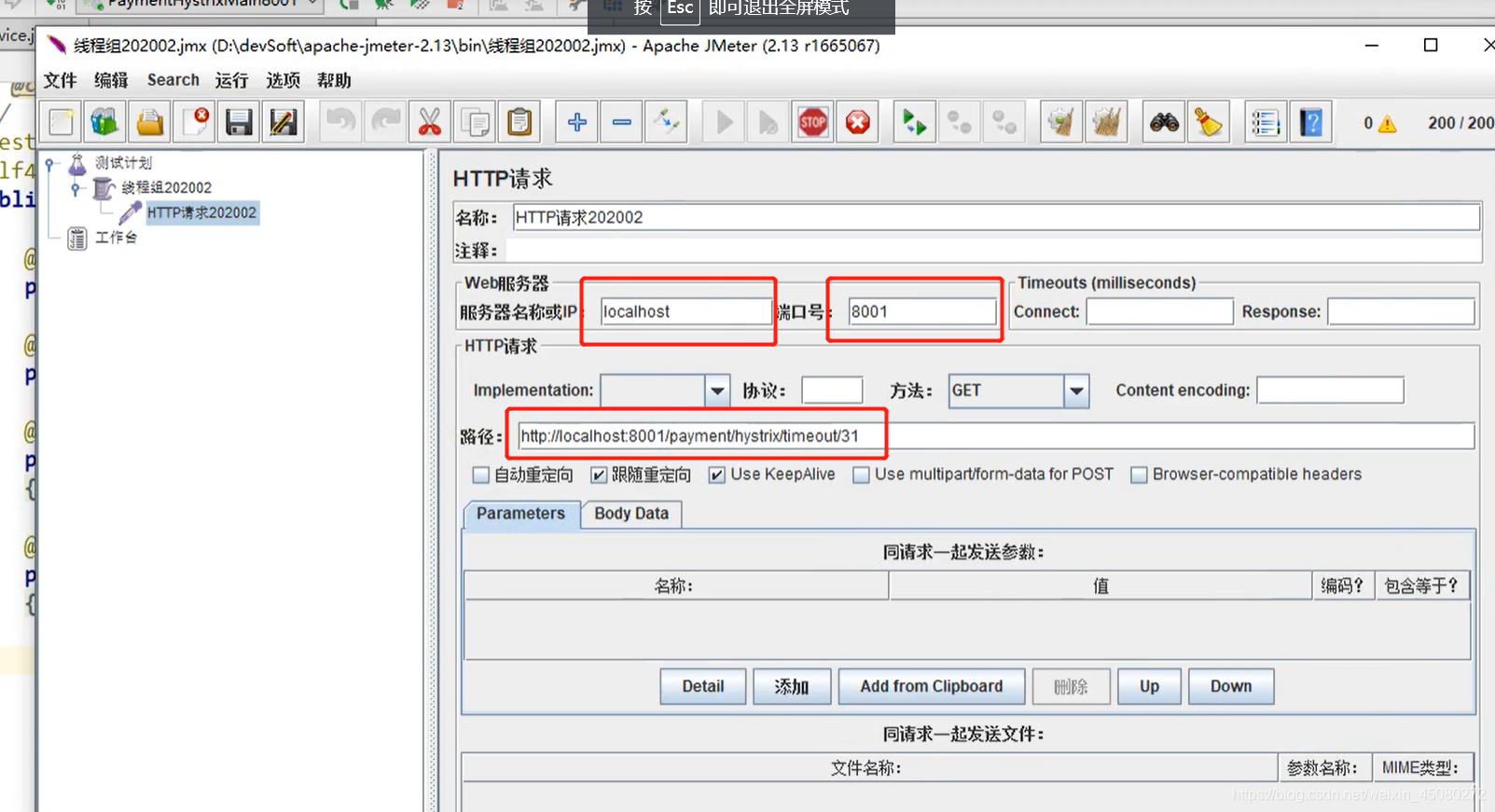Viewport: 1495px width, 812px height.
Task: Toggle the Use KeepAlive checkbox
Action: [x=717, y=475]
